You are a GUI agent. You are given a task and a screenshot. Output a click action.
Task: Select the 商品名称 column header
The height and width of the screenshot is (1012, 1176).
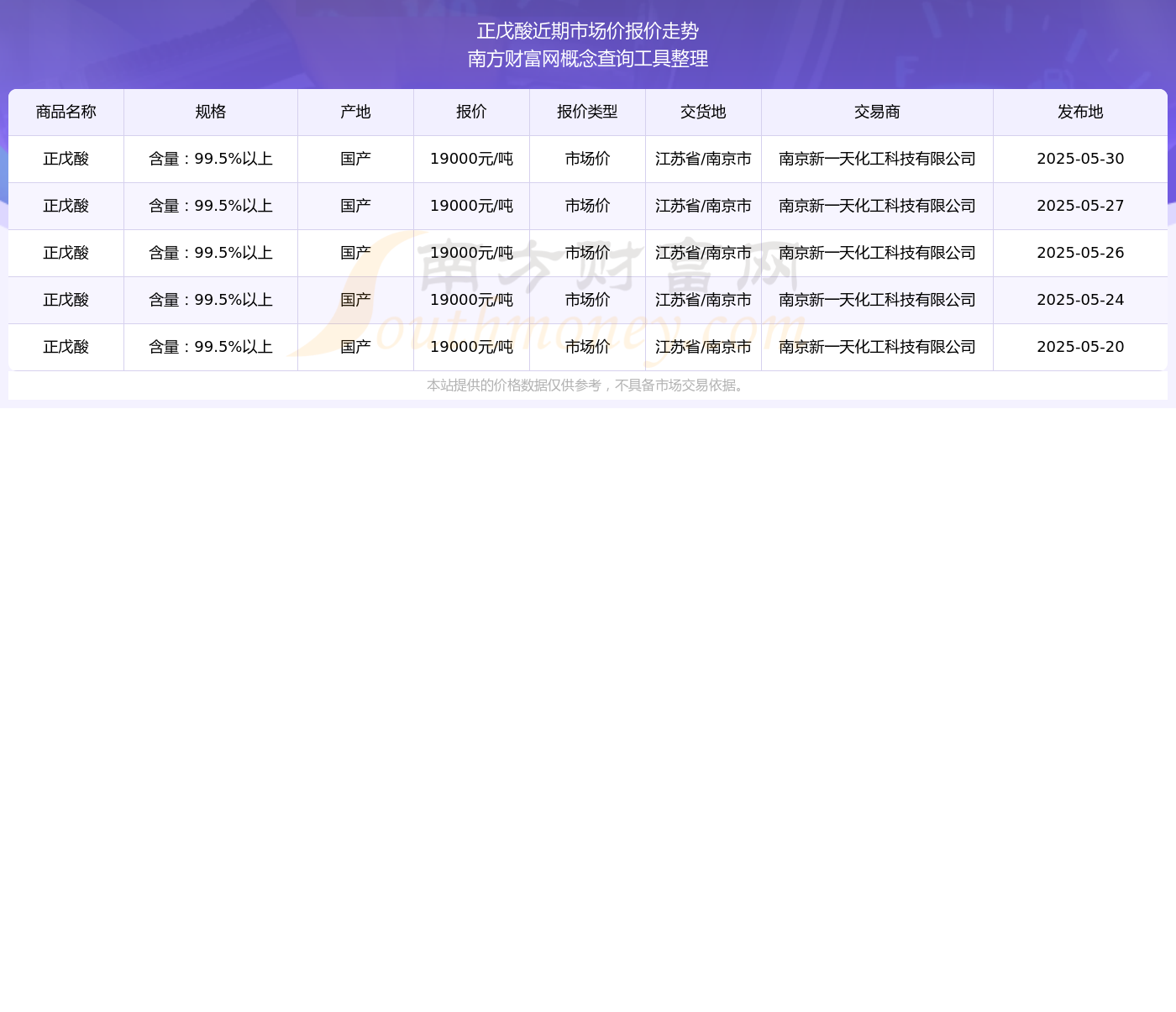tap(66, 112)
